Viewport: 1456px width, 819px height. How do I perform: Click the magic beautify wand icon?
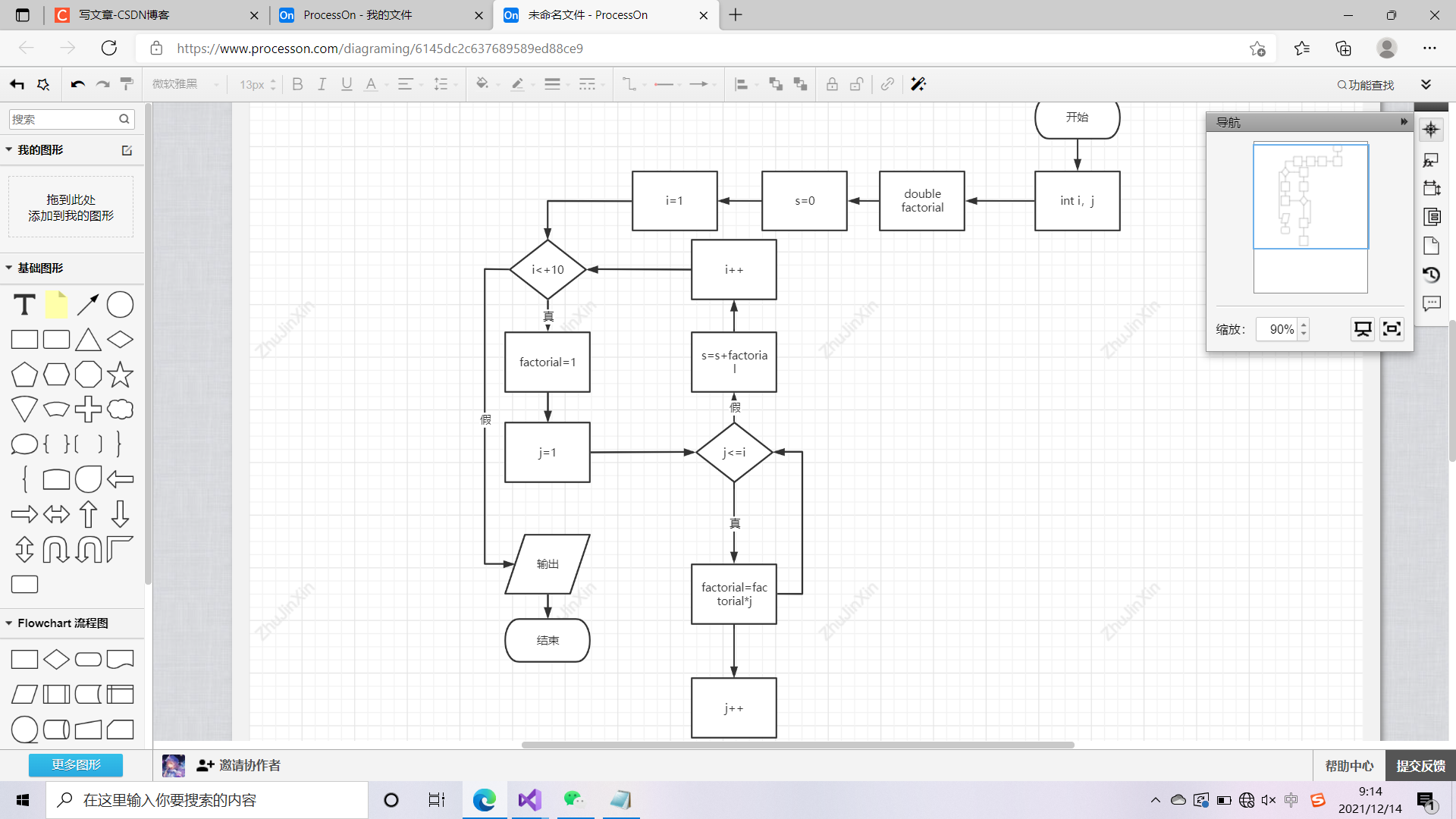[x=918, y=84]
